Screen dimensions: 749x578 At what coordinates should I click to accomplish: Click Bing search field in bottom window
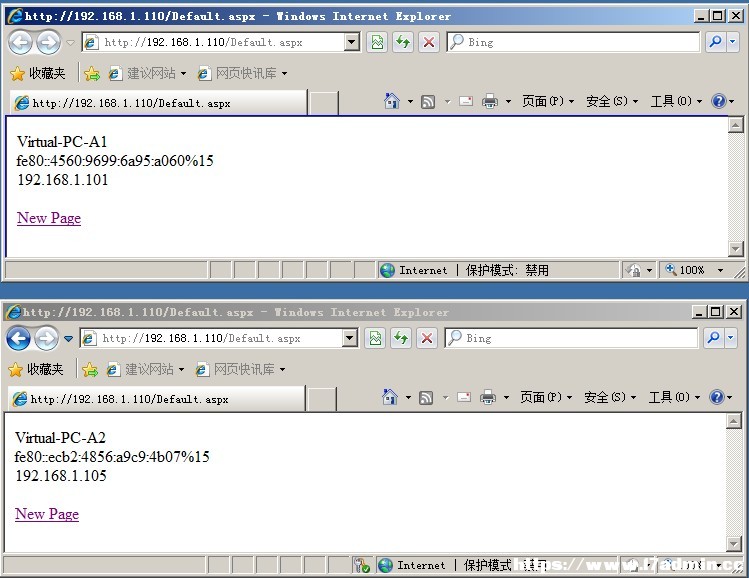pos(571,338)
